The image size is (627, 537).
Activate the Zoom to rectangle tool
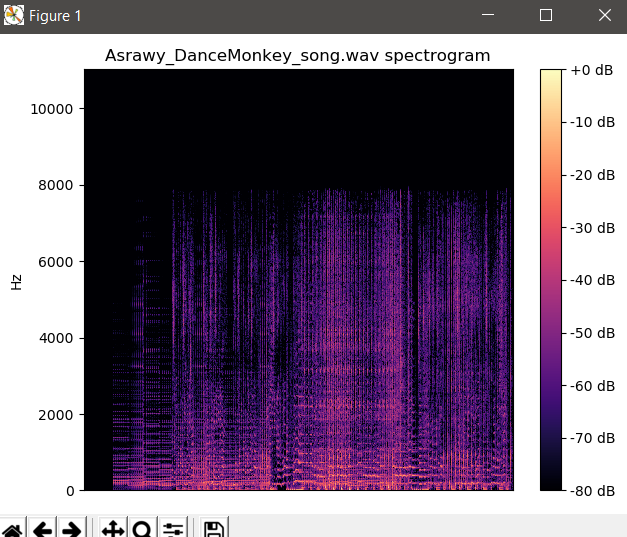click(x=142, y=529)
